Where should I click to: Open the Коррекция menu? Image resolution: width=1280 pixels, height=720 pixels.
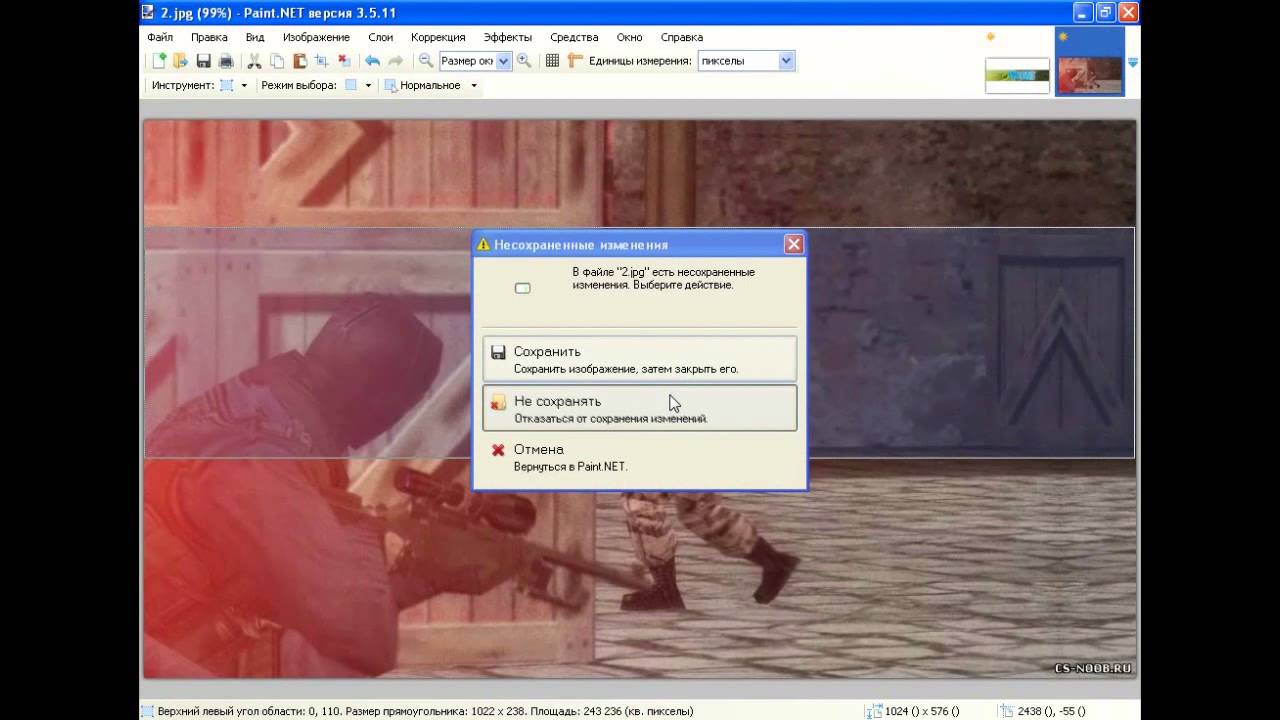tap(438, 37)
